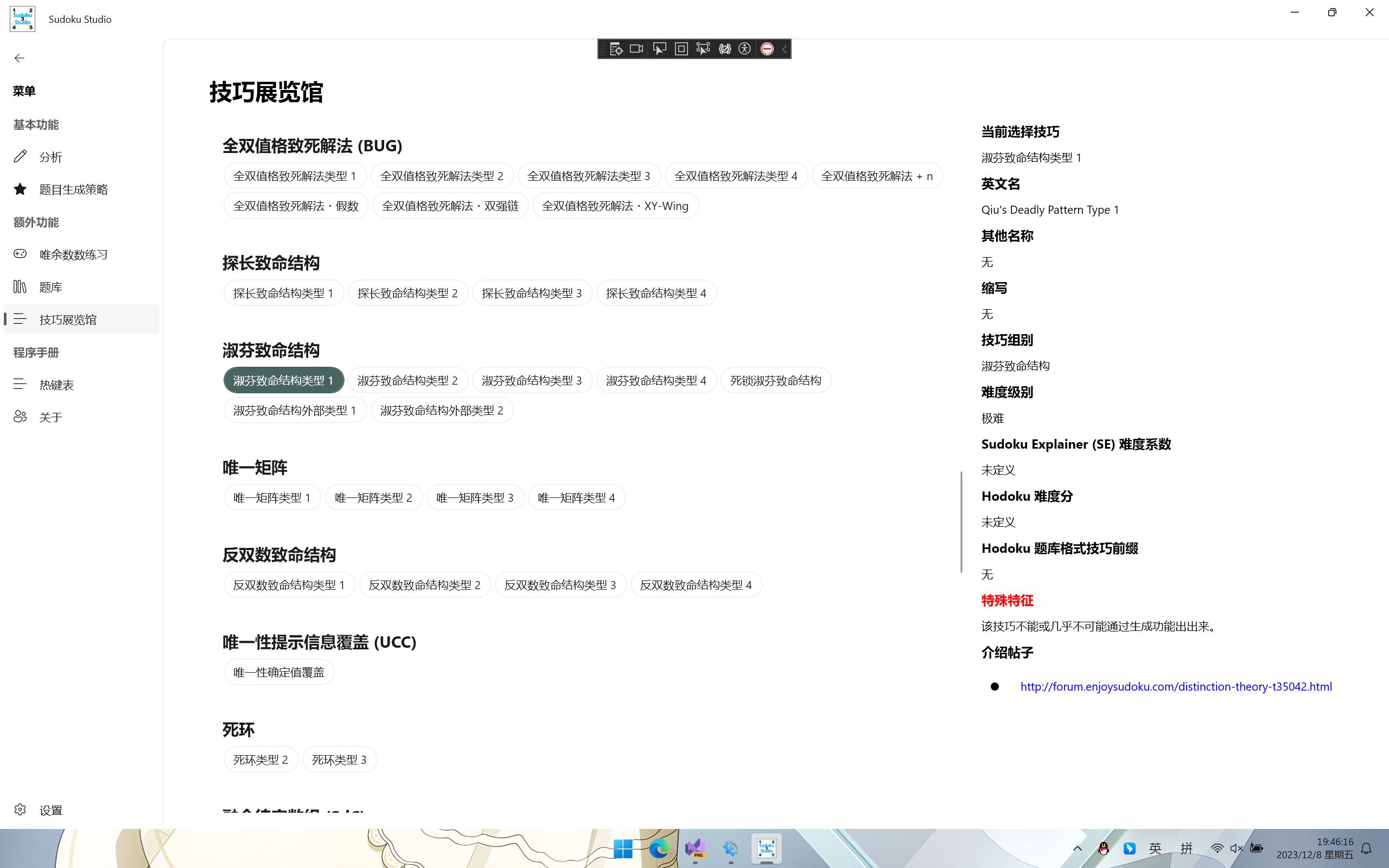Screen dimensions: 1389x868
Task: Open 唯余数练习 from the sidebar
Action: pyautogui.click(x=81, y=254)
